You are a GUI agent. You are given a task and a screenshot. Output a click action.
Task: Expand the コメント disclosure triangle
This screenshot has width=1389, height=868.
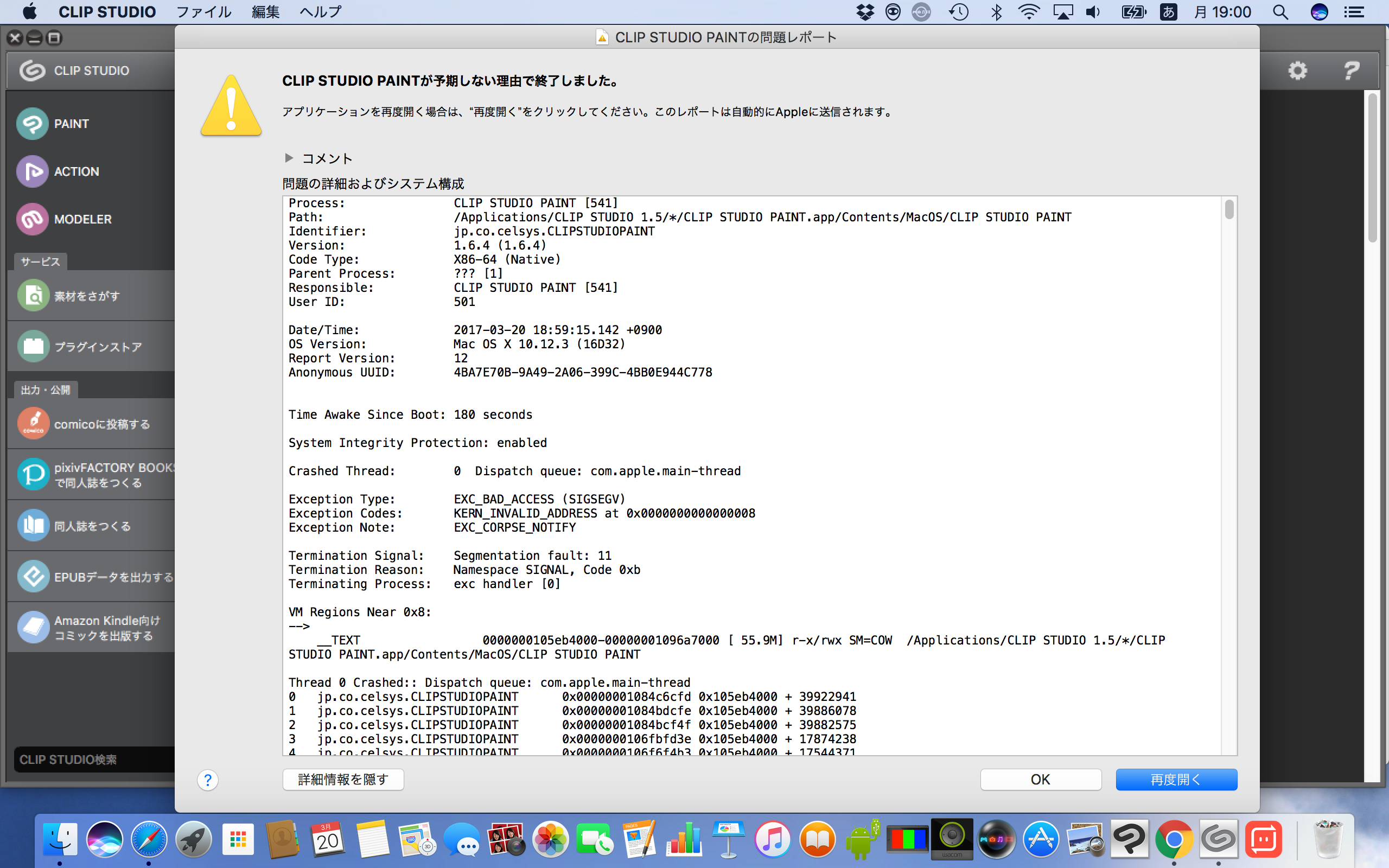[289, 158]
